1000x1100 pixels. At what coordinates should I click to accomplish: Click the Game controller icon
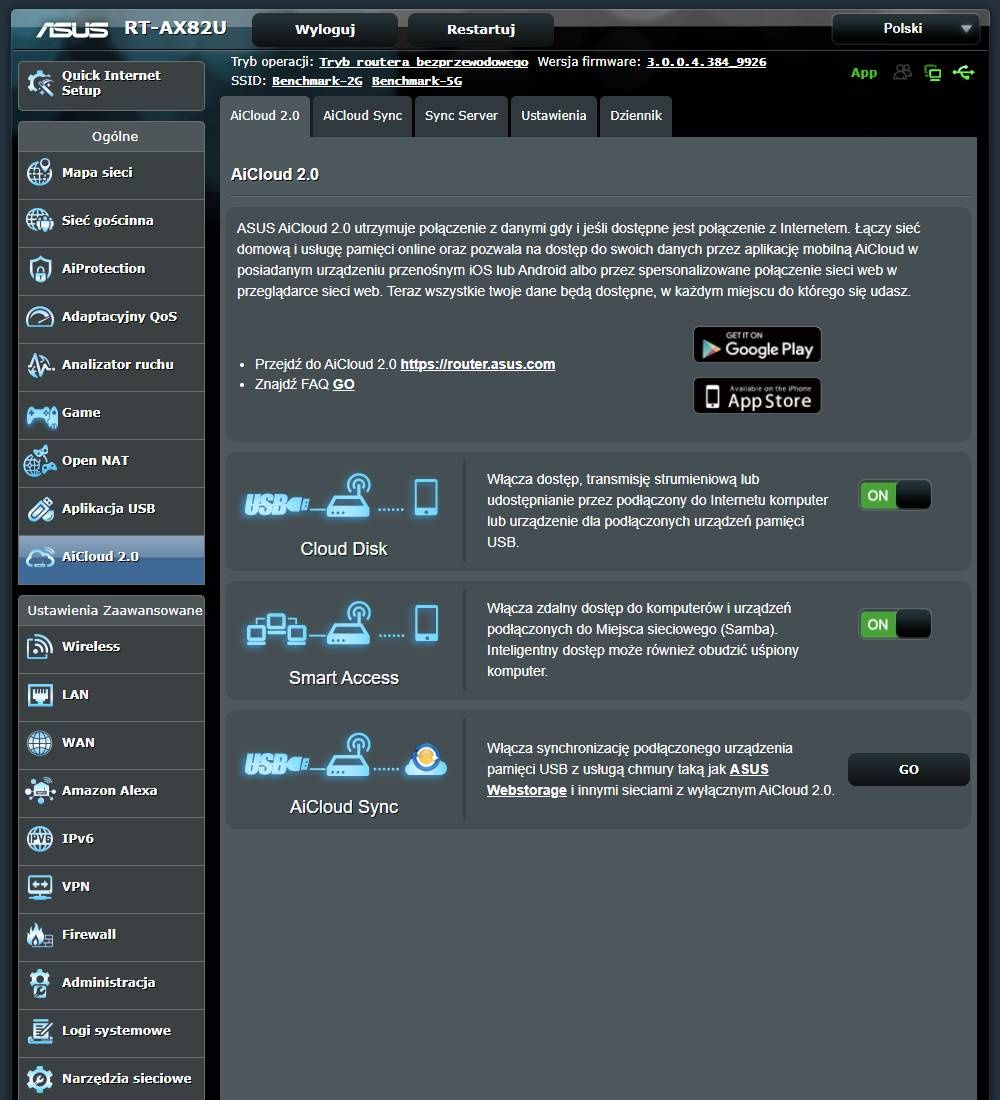pyautogui.click(x=41, y=415)
